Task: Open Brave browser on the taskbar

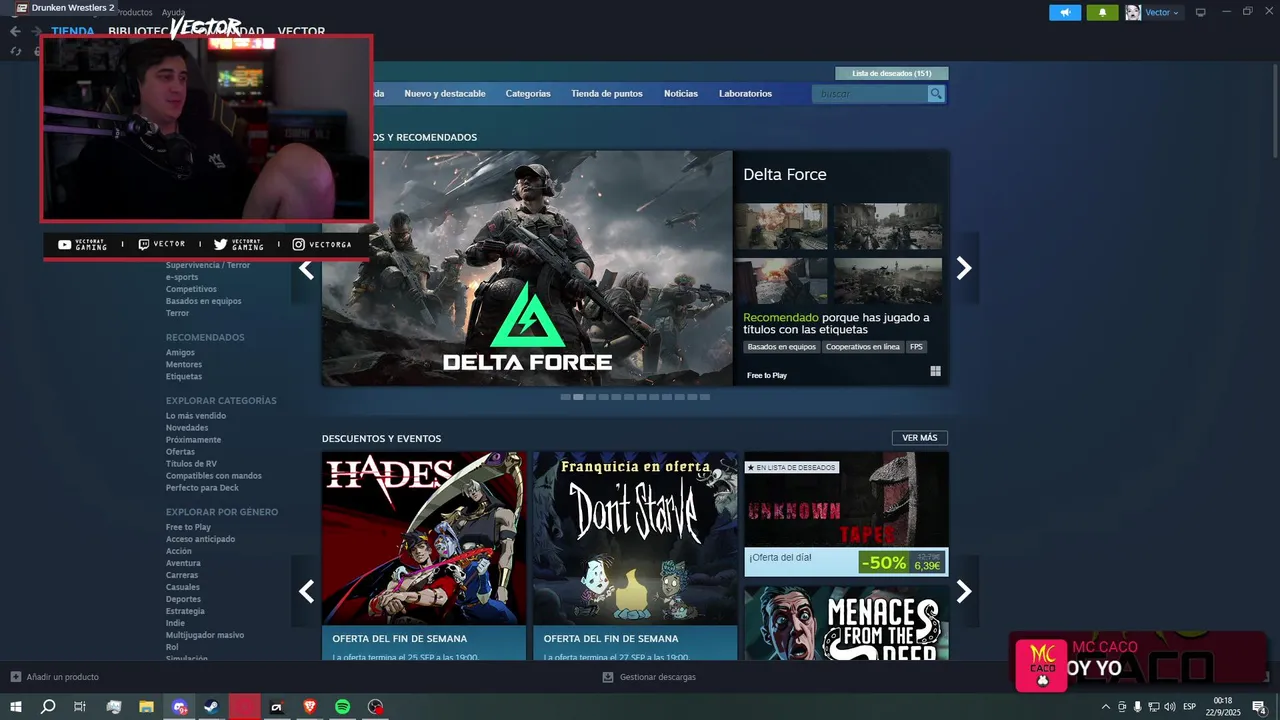Action: (309, 707)
